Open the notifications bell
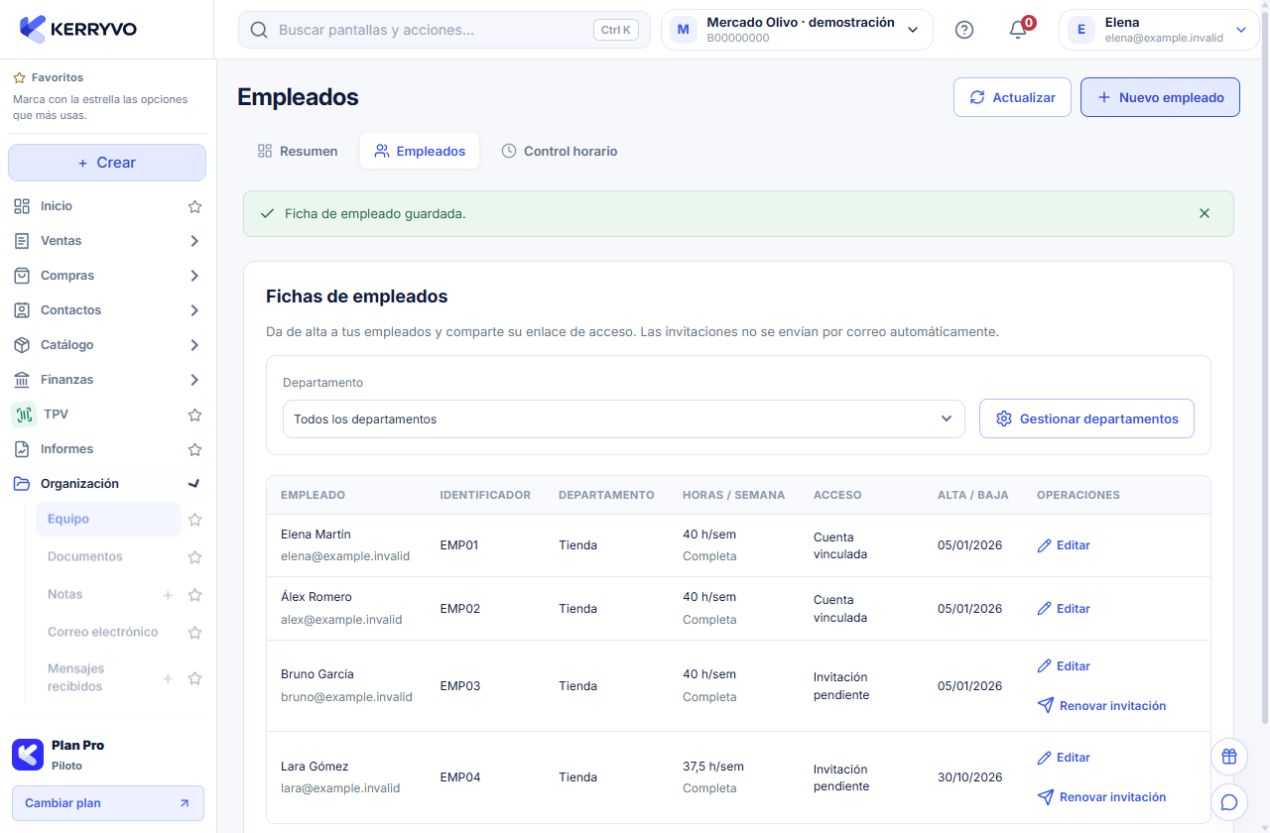This screenshot has width=1270, height=833. [x=1018, y=30]
